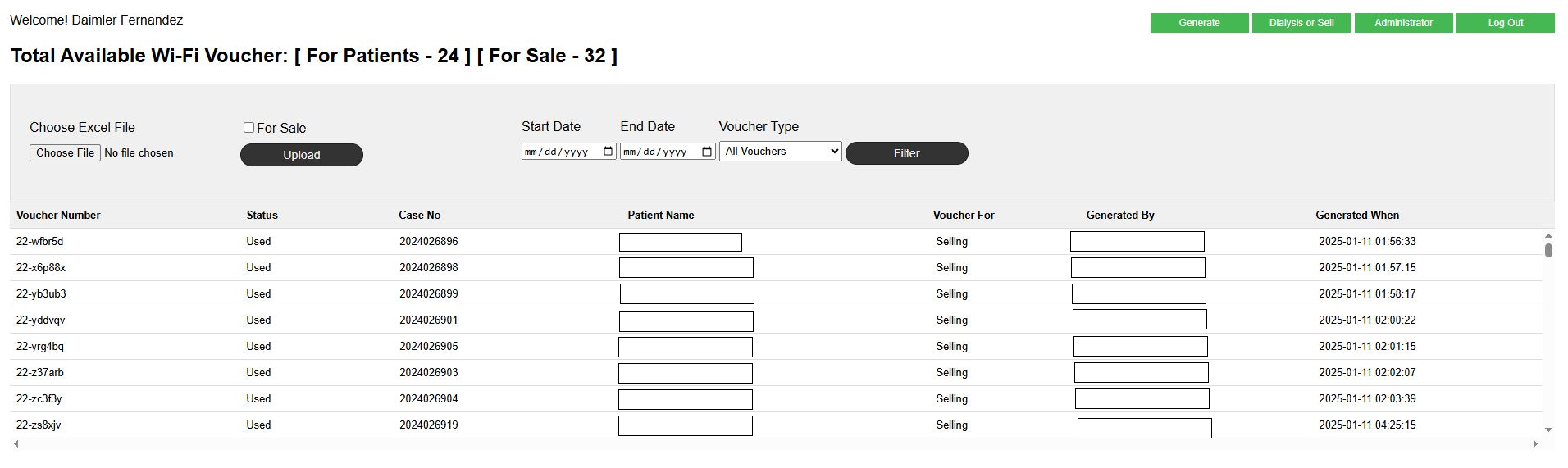Go to Dialysis or Sell page

click(1301, 23)
